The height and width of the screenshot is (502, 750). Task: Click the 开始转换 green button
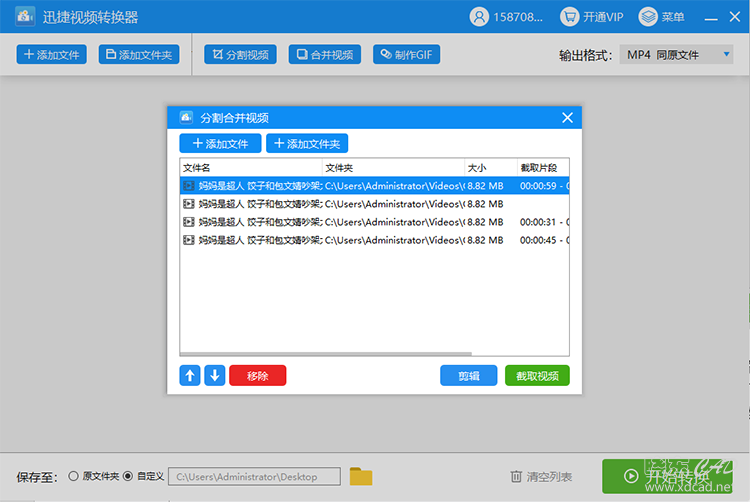coord(667,476)
